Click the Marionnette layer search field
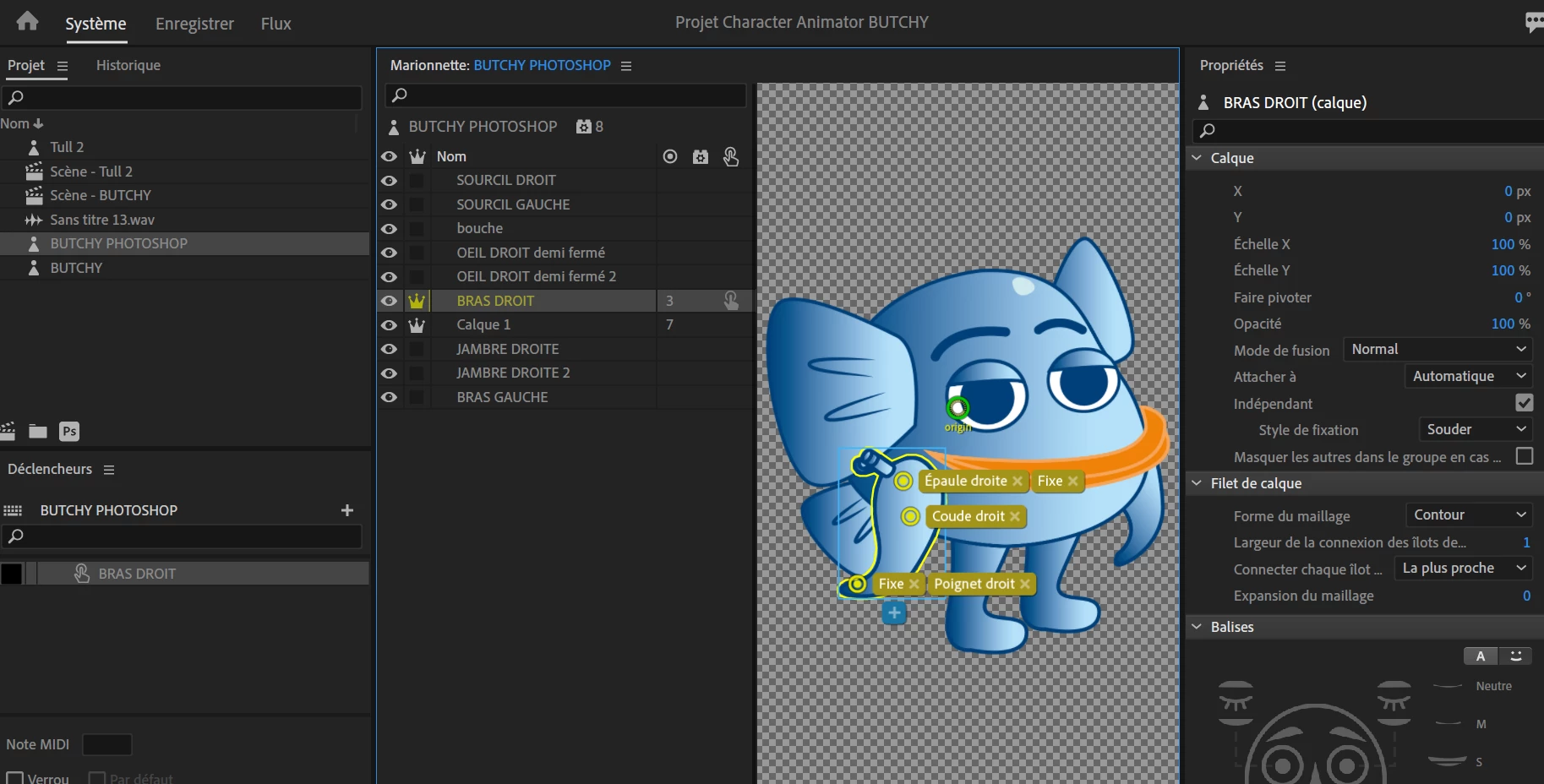Screen dimensions: 1544x784 (x=565, y=95)
